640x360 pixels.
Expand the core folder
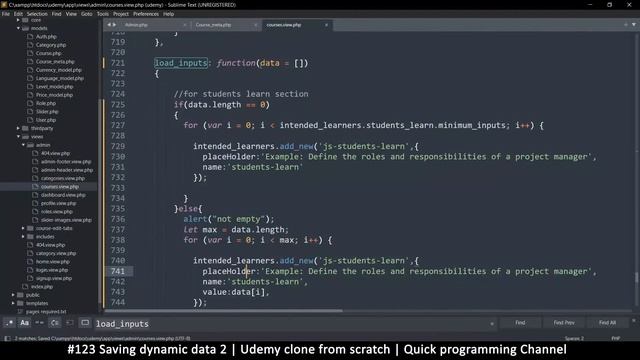coord(18,20)
